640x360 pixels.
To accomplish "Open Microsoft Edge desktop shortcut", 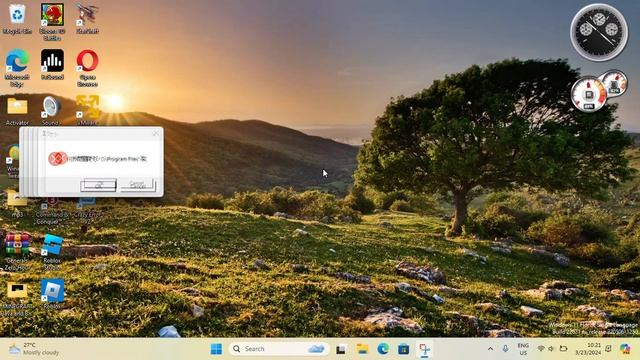I will point(17,67).
